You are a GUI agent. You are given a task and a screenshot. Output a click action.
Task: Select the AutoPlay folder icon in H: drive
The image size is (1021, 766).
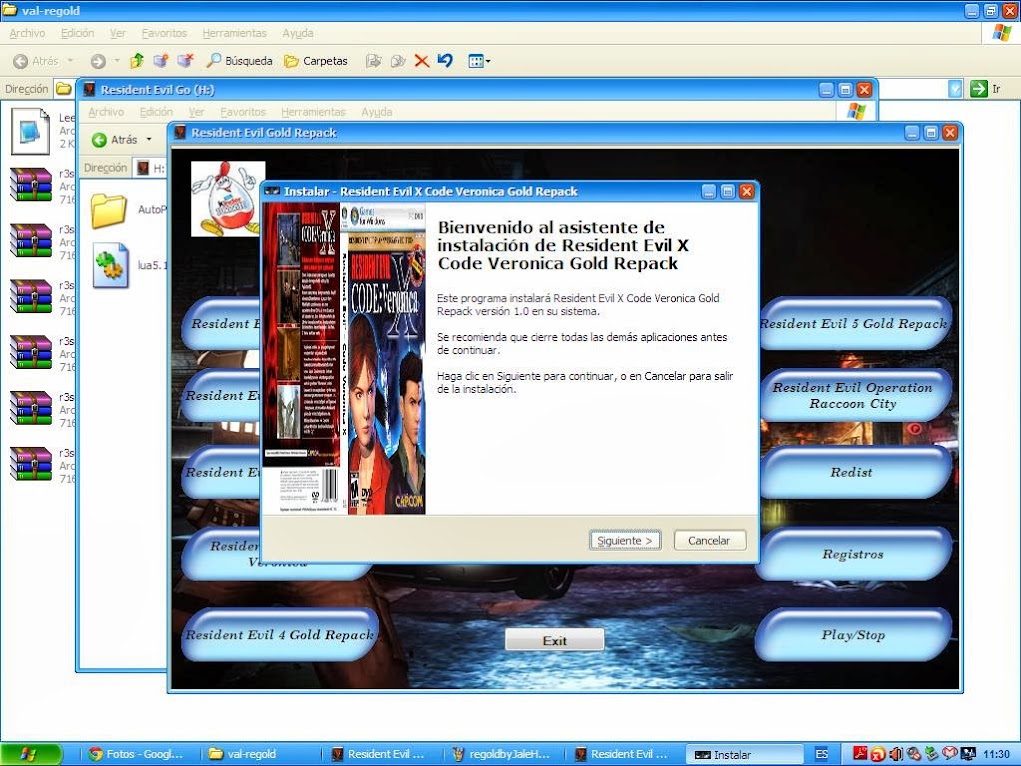click(109, 210)
